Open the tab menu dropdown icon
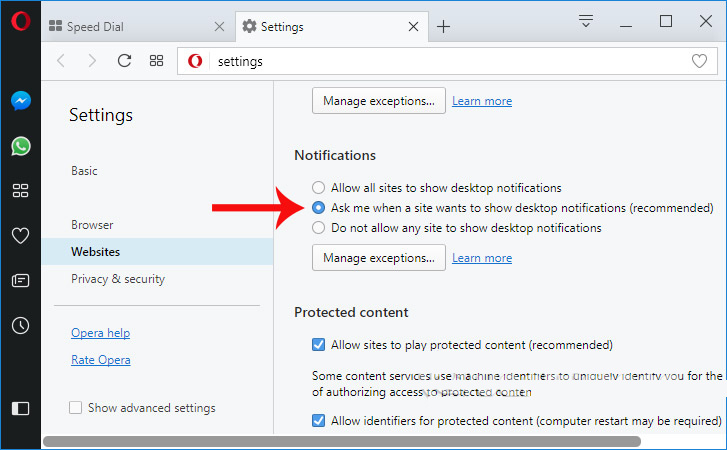Screen dimensions: 727x450 coord(586,21)
